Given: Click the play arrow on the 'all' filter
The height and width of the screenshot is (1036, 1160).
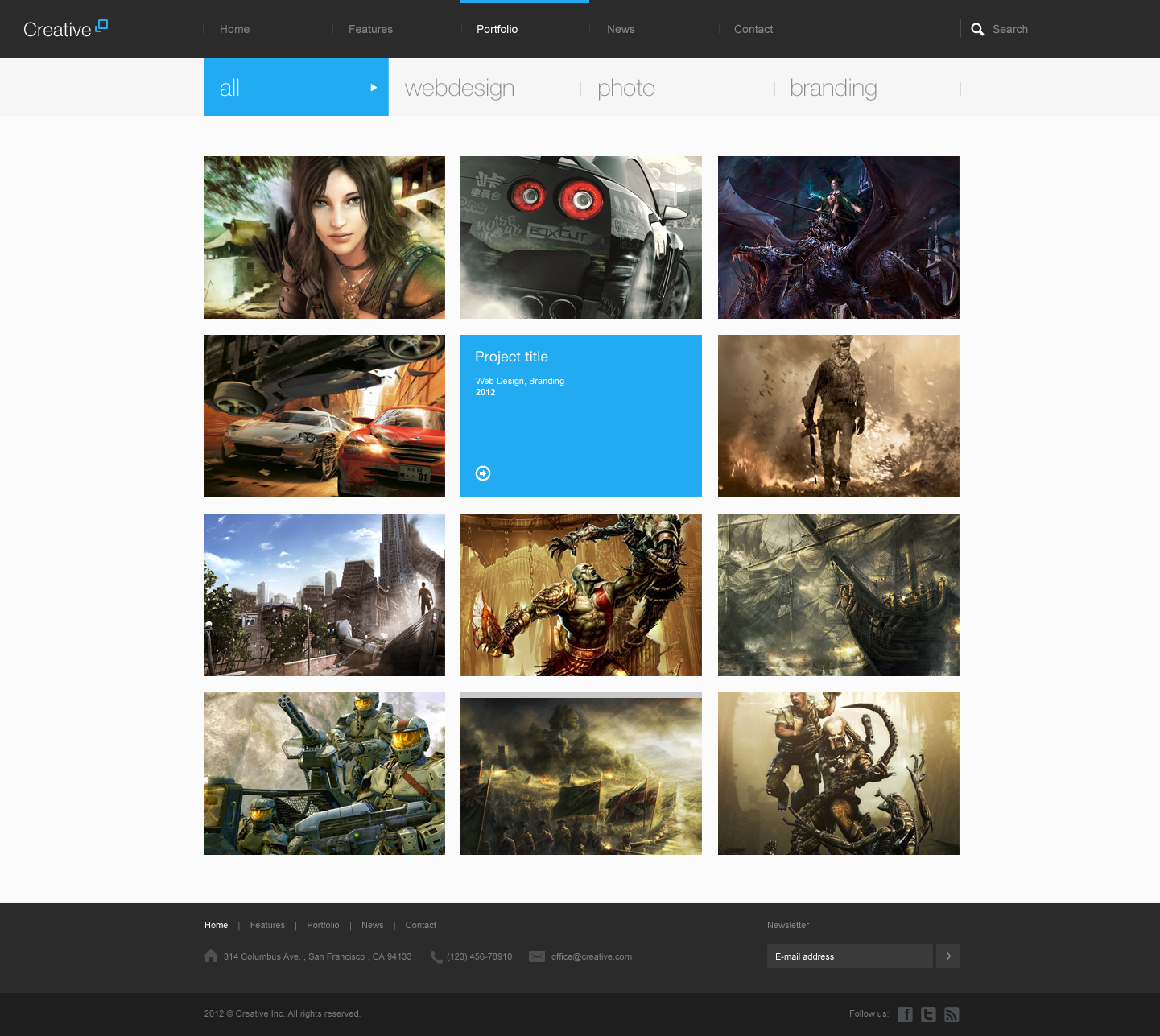Looking at the screenshot, I should pos(374,88).
